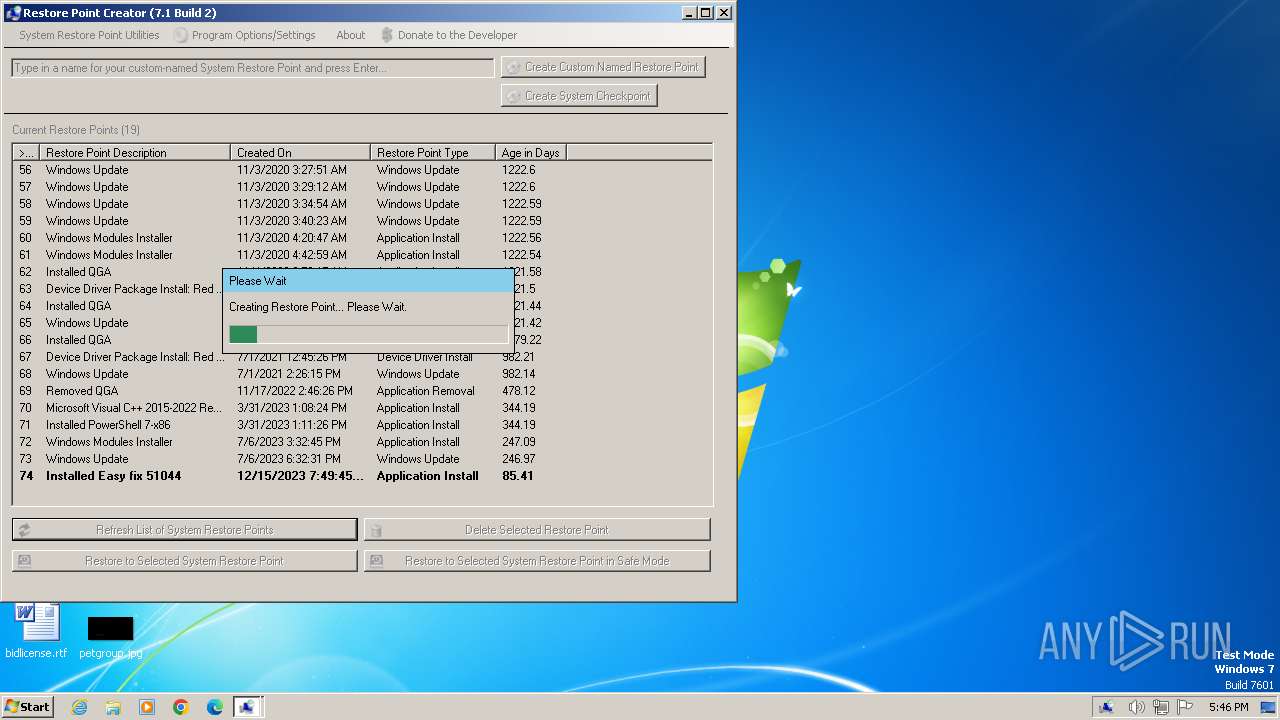Select Installed Easy fix 51044 restore point
Viewport: 1280px width, 720px height.
(x=363, y=476)
